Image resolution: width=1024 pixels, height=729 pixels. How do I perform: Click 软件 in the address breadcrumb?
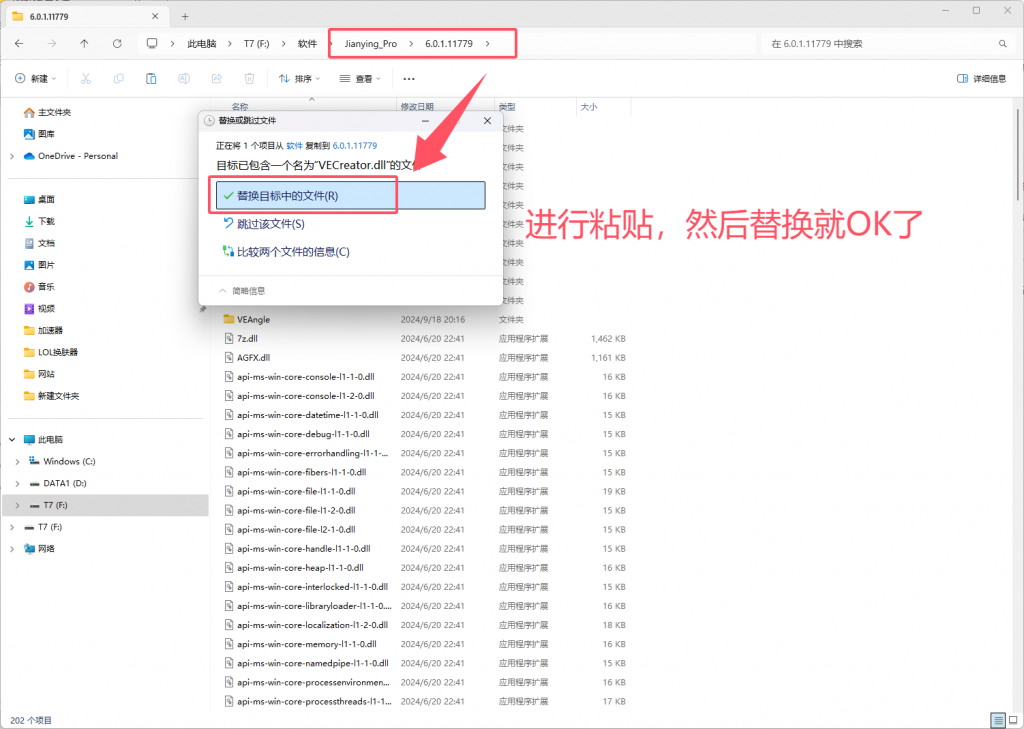click(x=307, y=44)
